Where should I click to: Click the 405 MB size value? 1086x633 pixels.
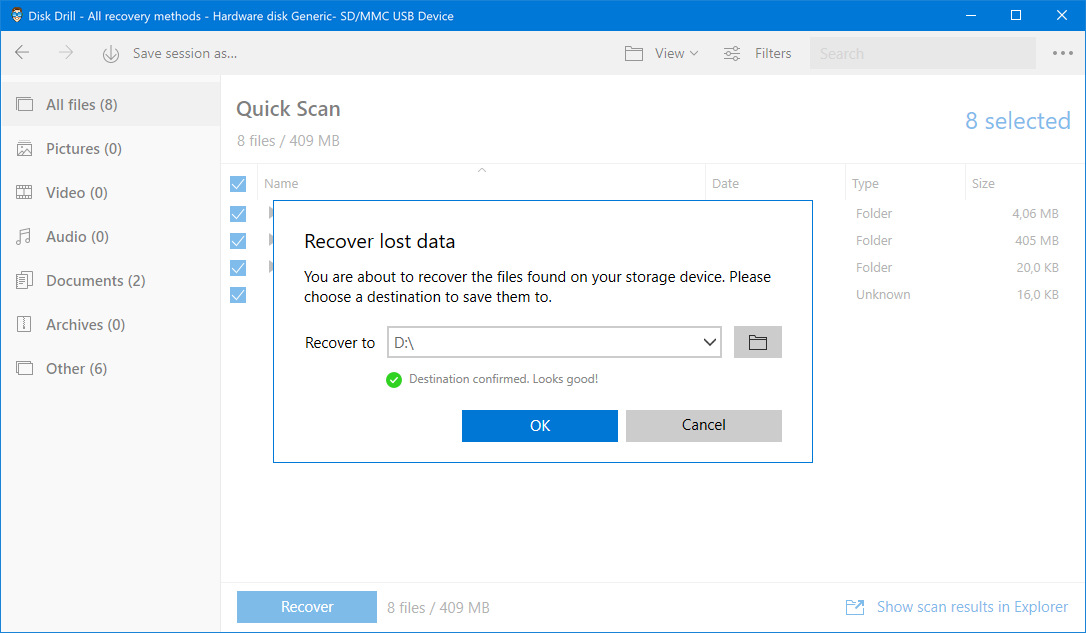1036,240
